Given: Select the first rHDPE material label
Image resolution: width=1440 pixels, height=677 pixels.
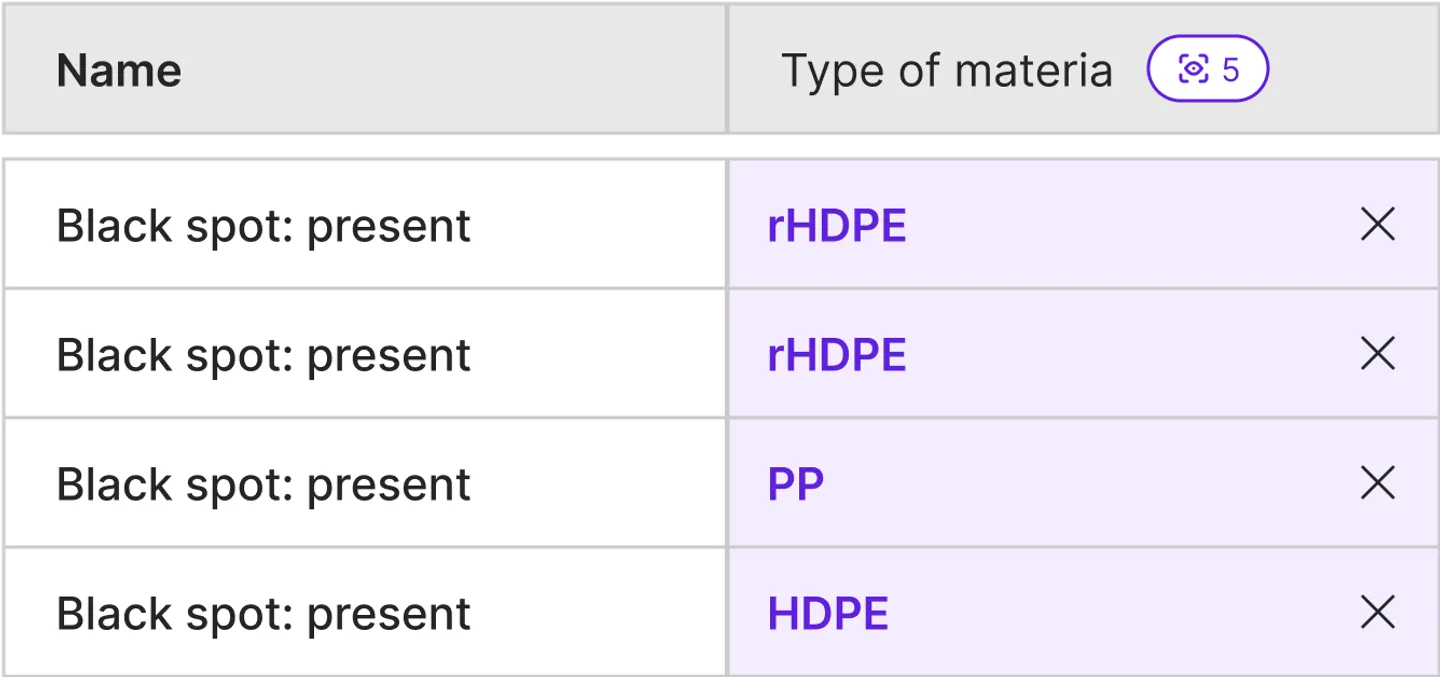Looking at the screenshot, I should point(836,226).
